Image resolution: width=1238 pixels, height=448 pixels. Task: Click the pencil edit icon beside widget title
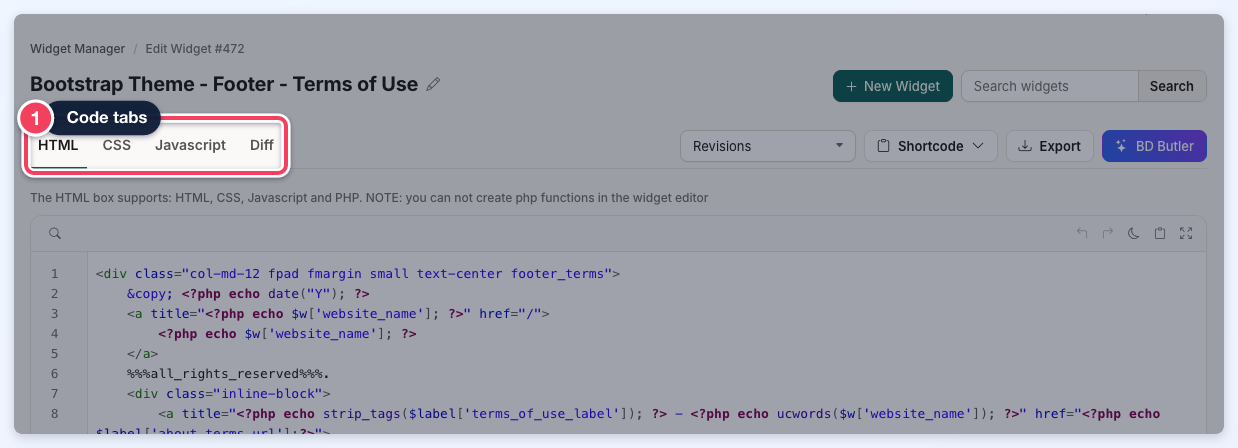click(x=433, y=85)
